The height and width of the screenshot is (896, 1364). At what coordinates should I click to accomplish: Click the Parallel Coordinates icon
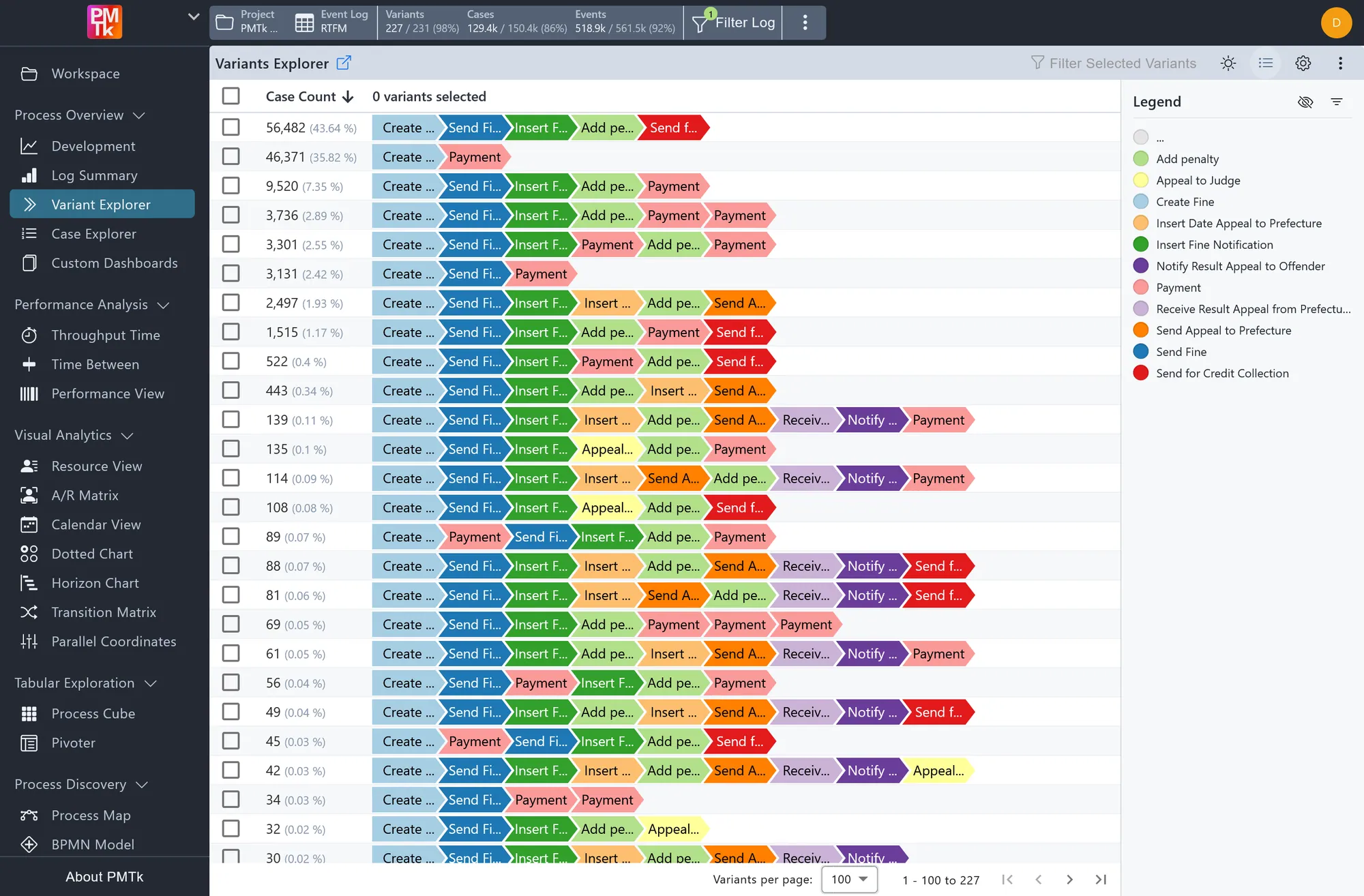tap(29, 642)
